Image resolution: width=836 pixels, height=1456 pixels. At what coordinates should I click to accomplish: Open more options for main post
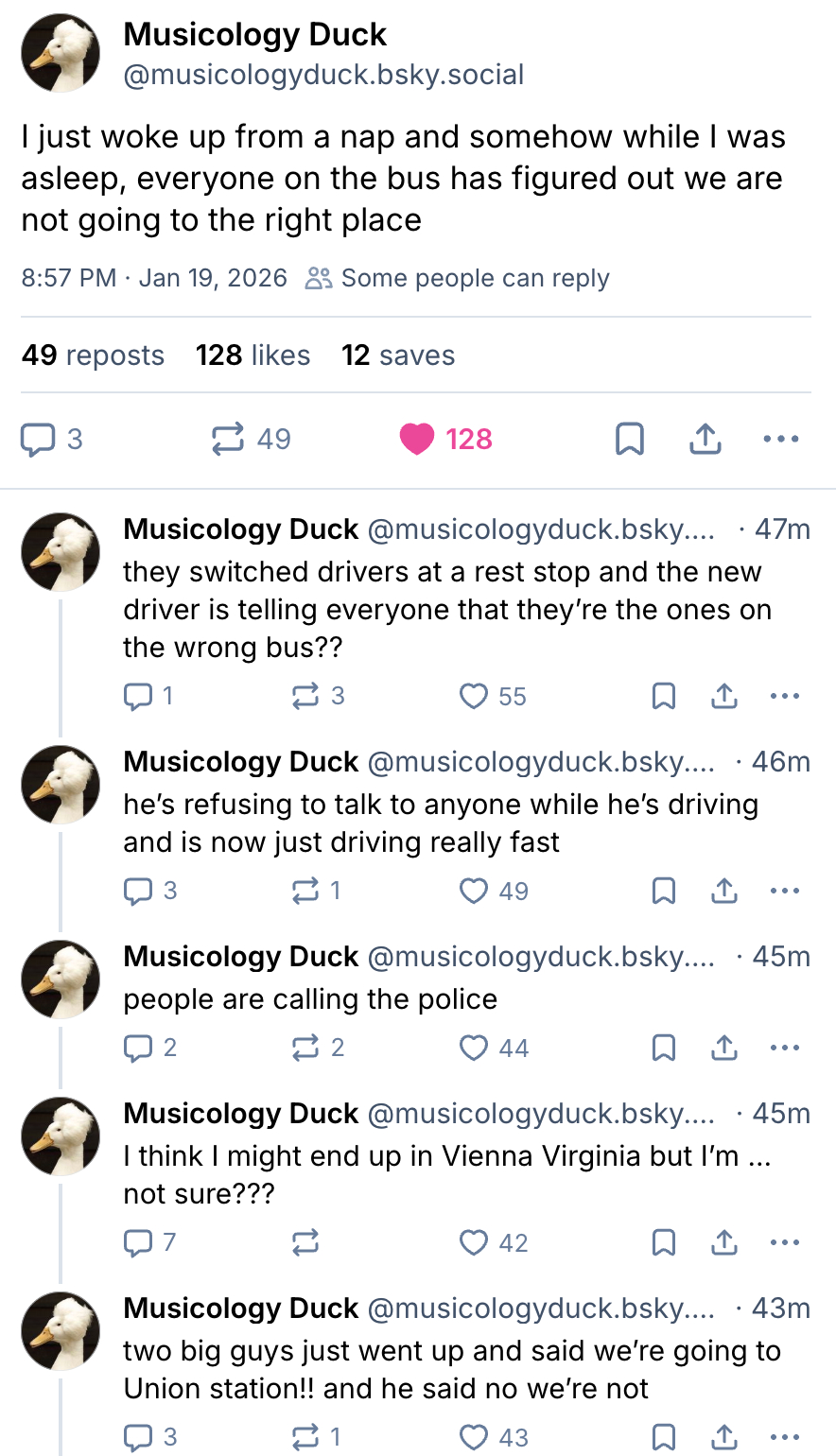(781, 439)
